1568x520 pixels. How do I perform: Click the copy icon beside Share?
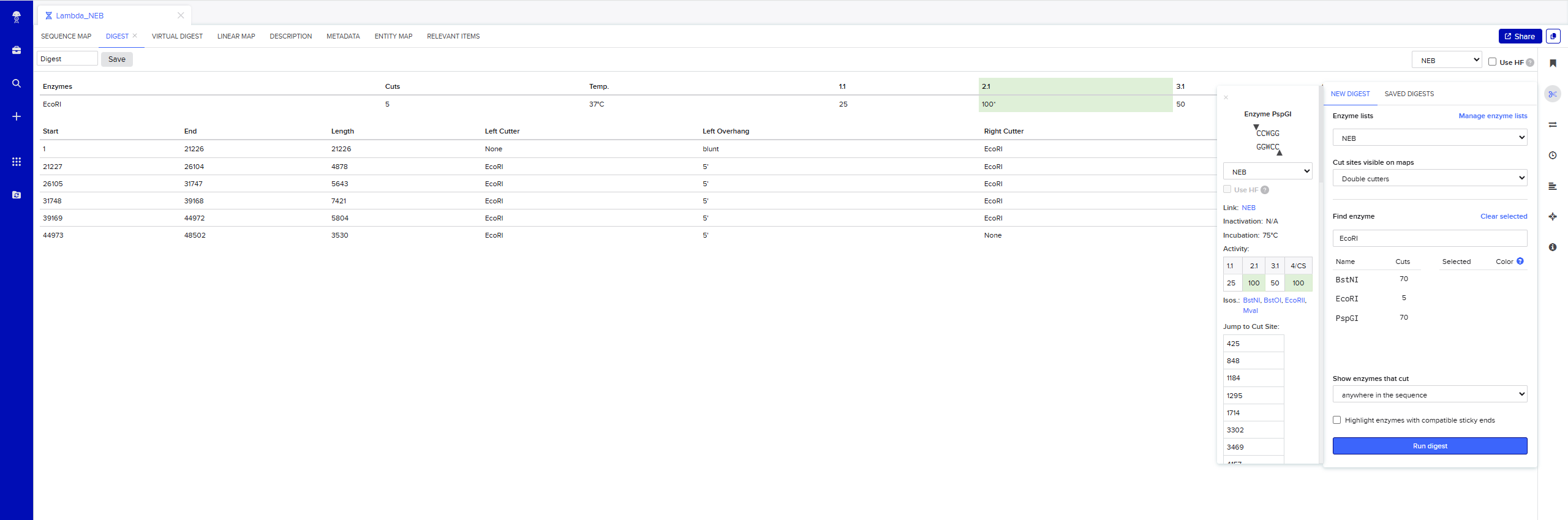coord(1553,36)
